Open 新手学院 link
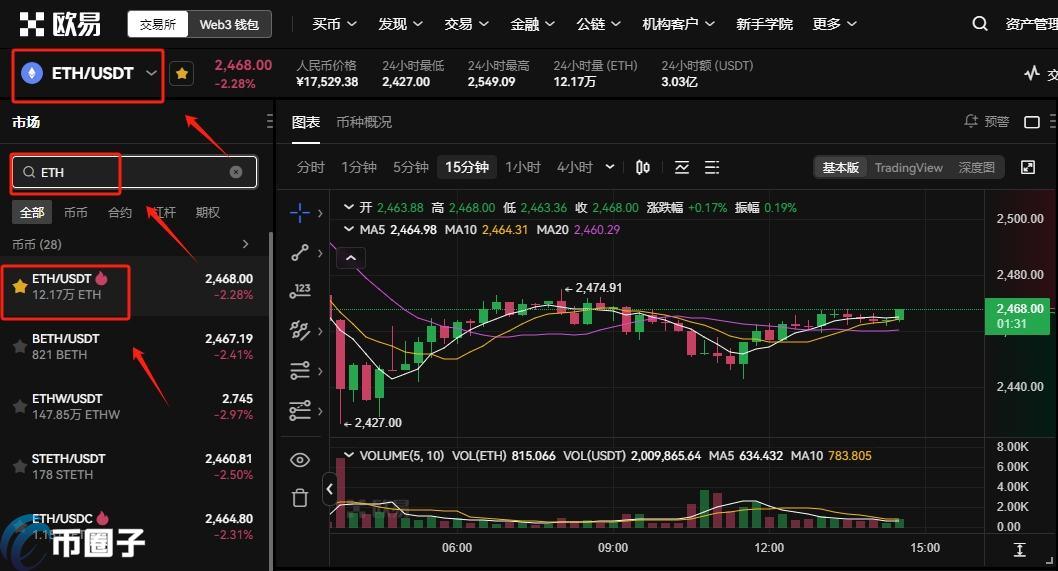The width and height of the screenshot is (1058, 571). (x=764, y=24)
